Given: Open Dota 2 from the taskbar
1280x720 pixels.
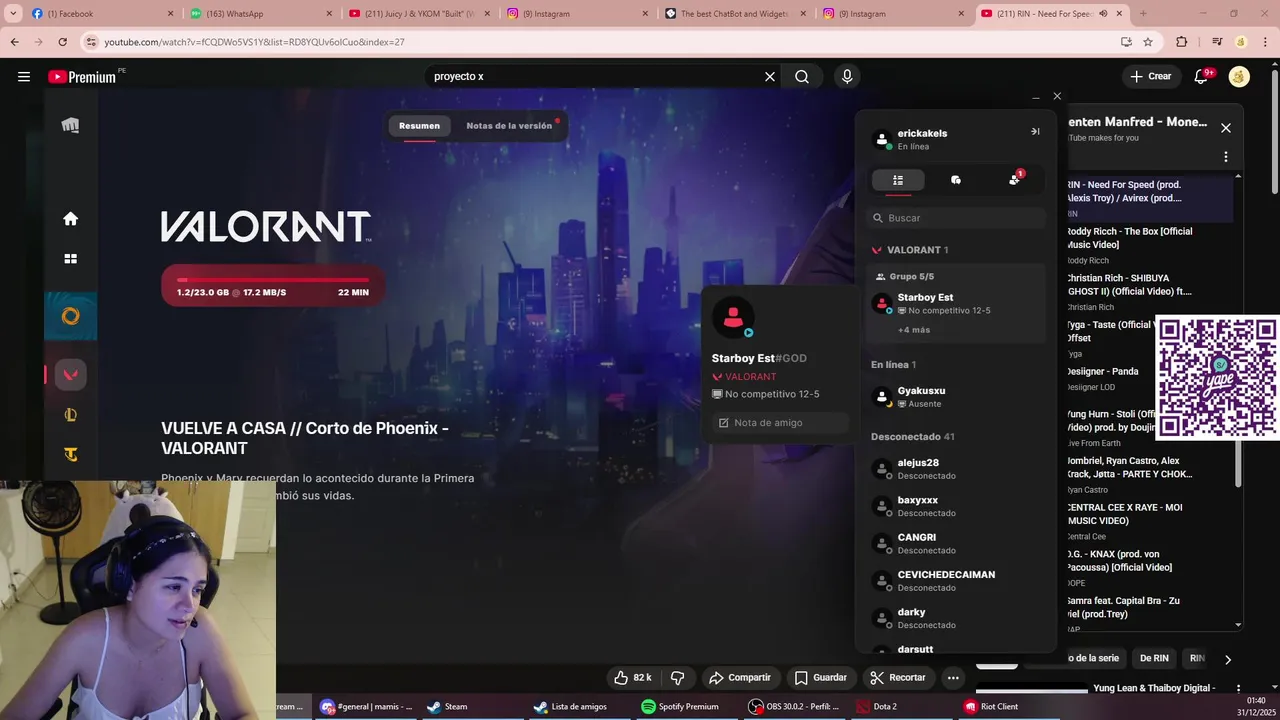Looking at the screenshot, I should pos(877,706).
